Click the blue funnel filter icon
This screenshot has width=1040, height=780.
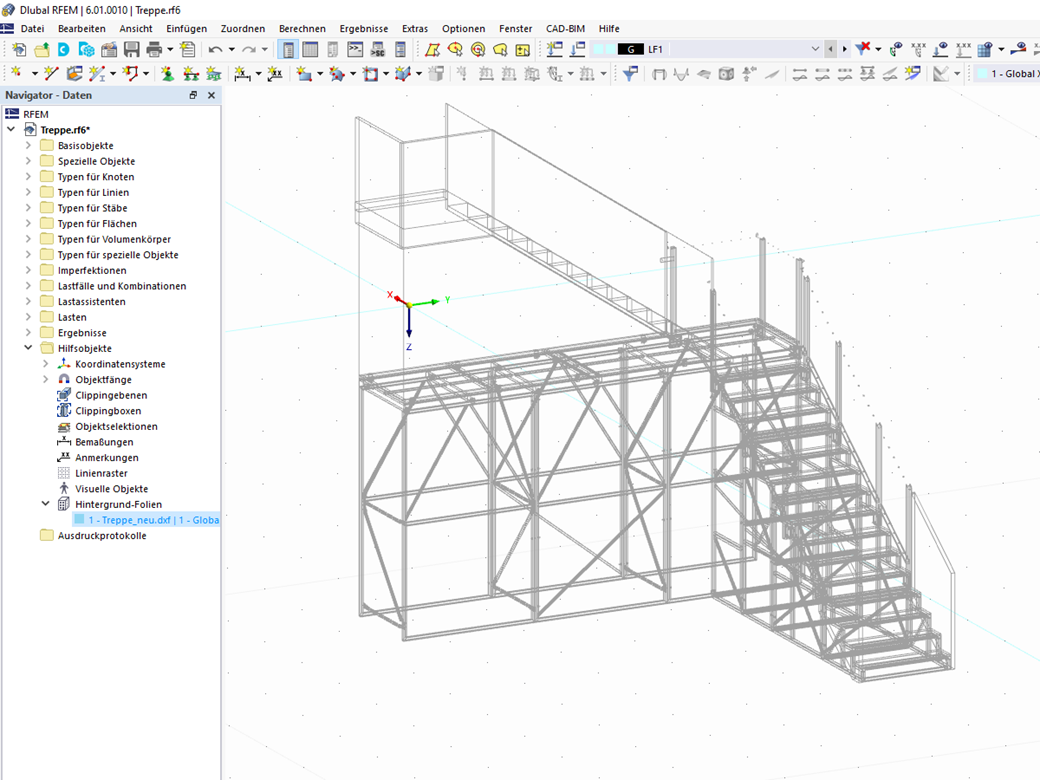(x=630, y=74)
